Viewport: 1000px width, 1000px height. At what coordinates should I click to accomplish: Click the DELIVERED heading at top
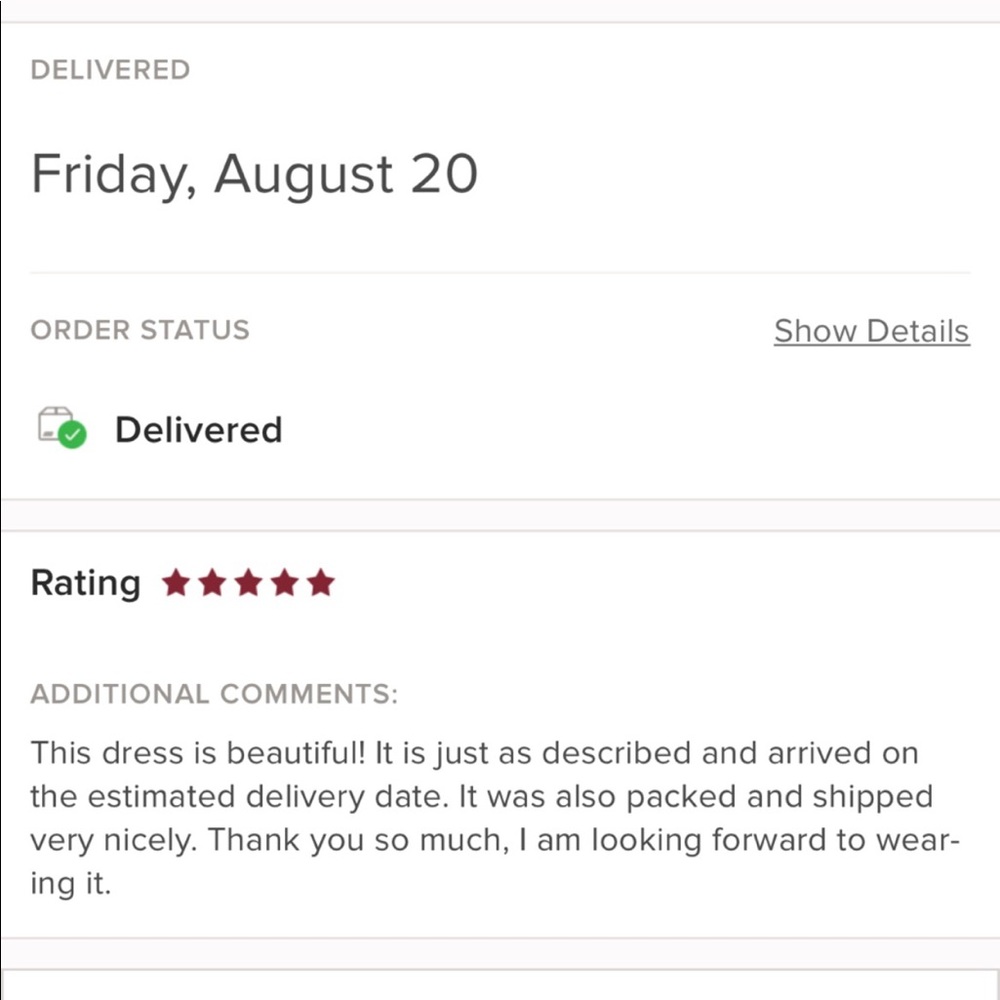point(110,70)
